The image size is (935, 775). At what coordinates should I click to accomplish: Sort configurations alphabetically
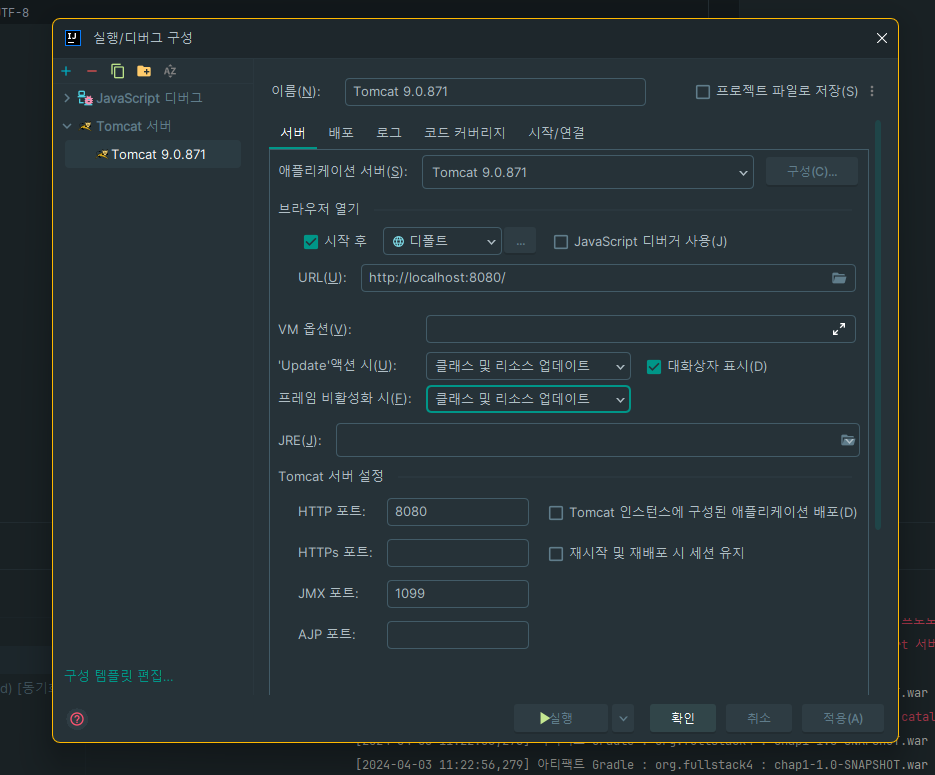click(x=170, y=72)
